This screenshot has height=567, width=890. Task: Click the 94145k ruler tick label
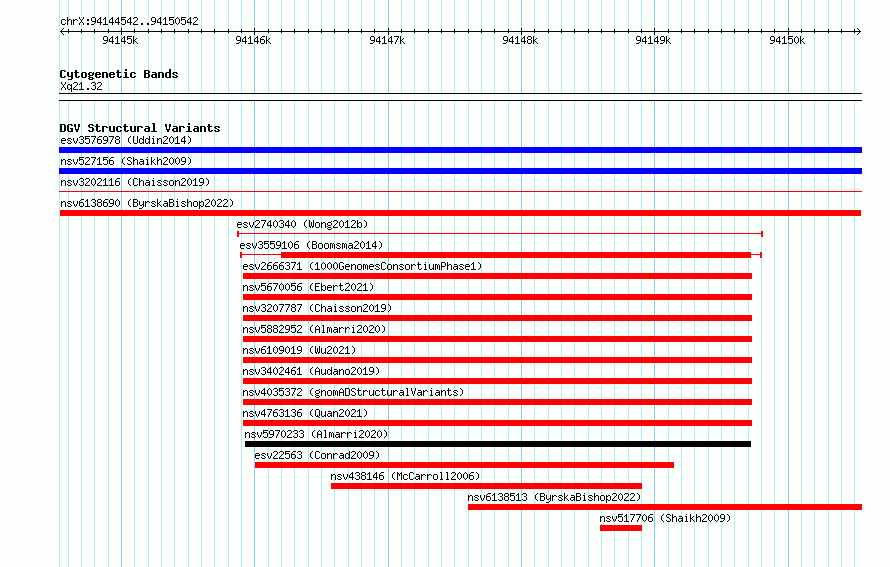tap(120, 40)
